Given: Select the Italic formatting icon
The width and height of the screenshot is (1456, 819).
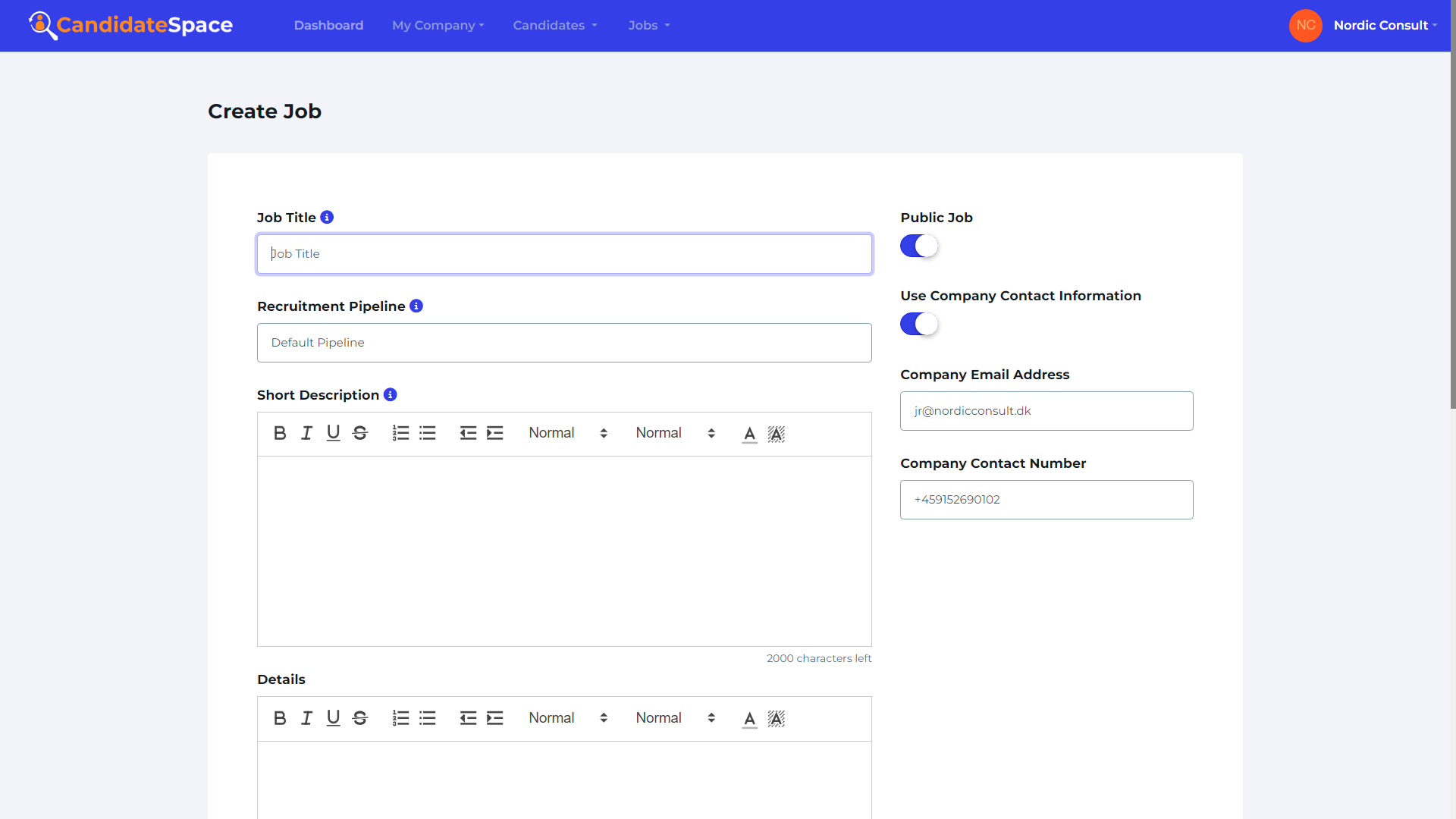Looking at the screenshot, I should tap(307, 433).
